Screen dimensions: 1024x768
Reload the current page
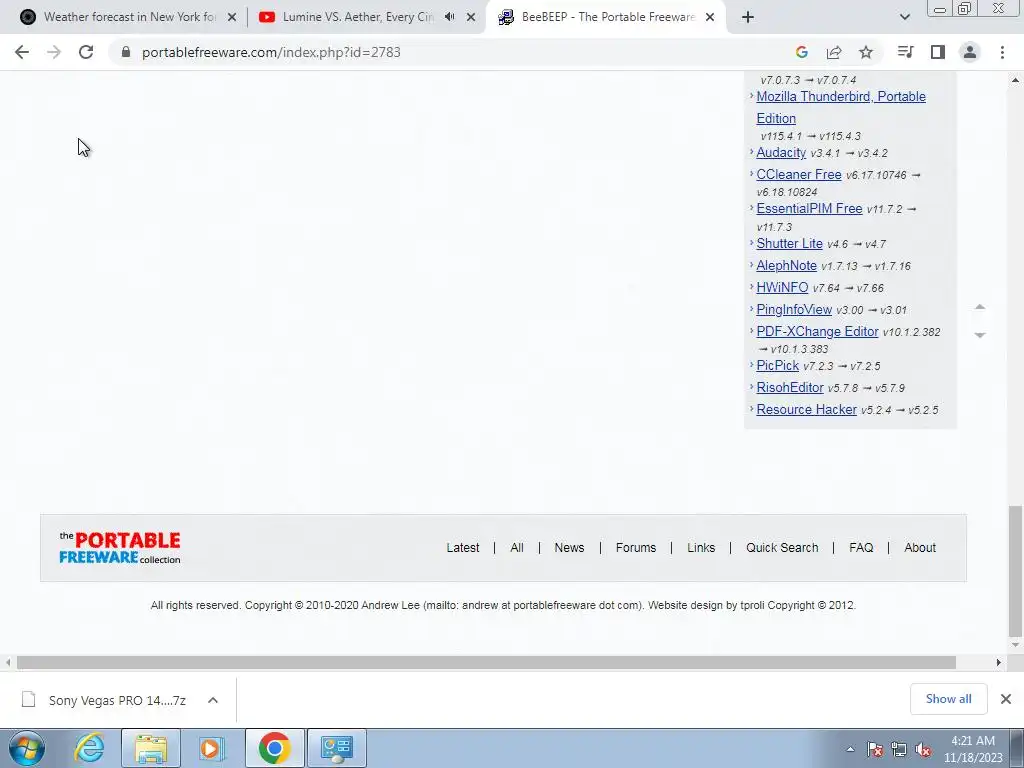[x=86, y=52]
